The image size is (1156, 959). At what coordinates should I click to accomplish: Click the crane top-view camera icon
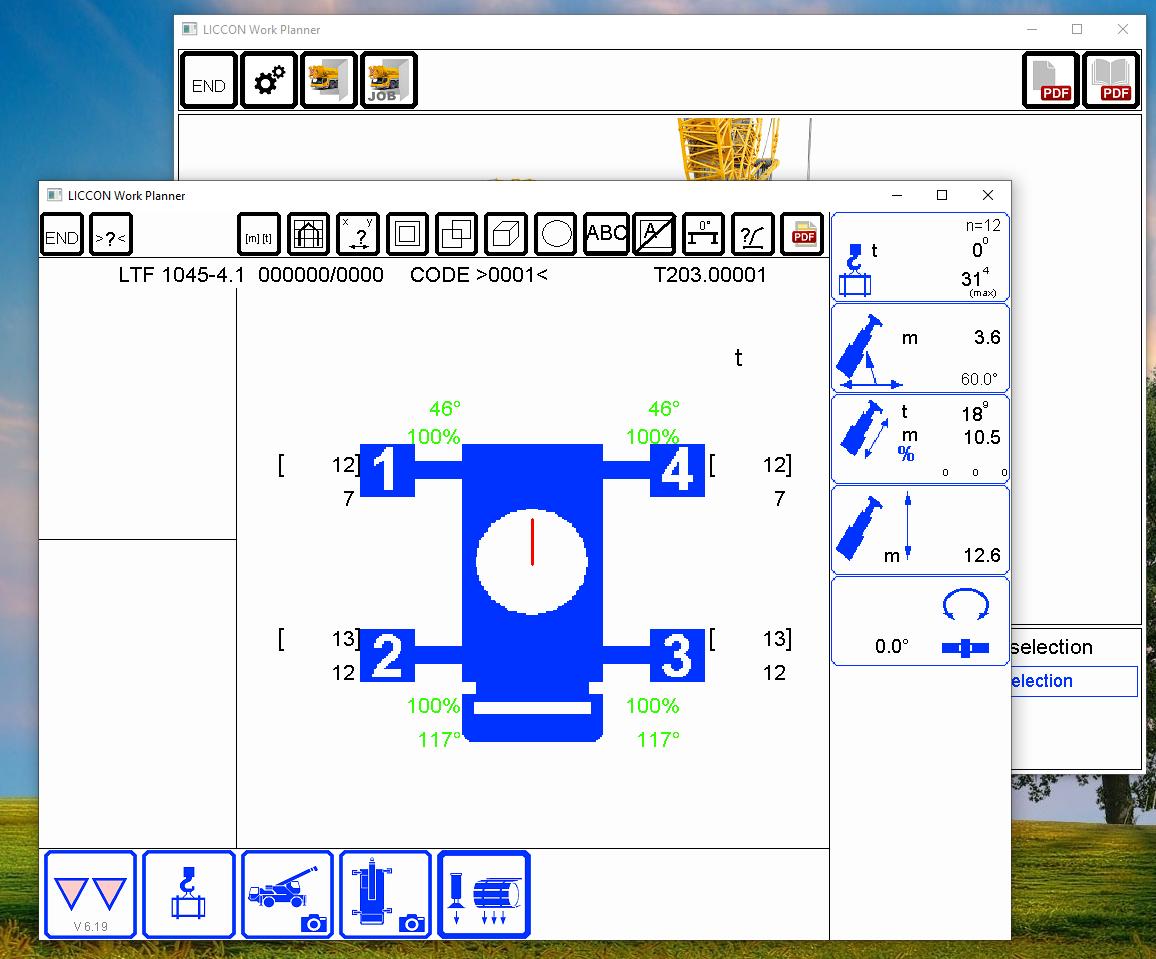pyautogui.click(x=386, y=894)
